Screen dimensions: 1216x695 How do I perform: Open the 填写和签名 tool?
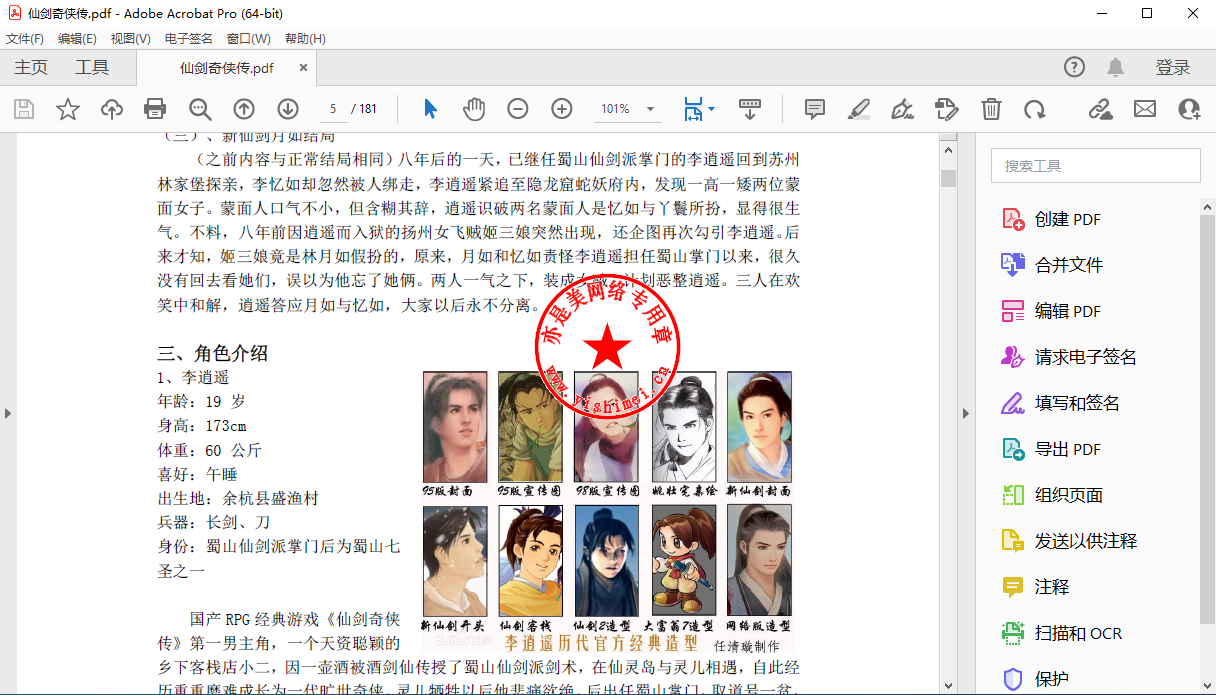[1076, 403]
